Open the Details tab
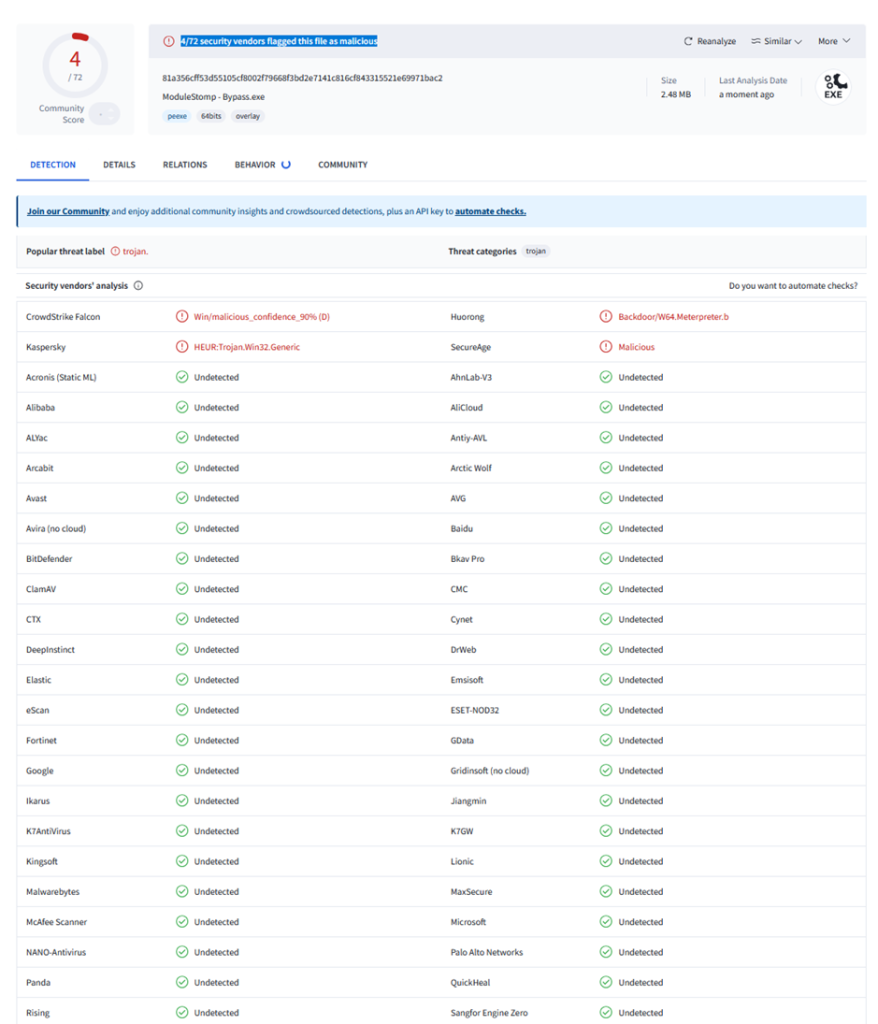878x1024 pixels. (x=119, y=165)
